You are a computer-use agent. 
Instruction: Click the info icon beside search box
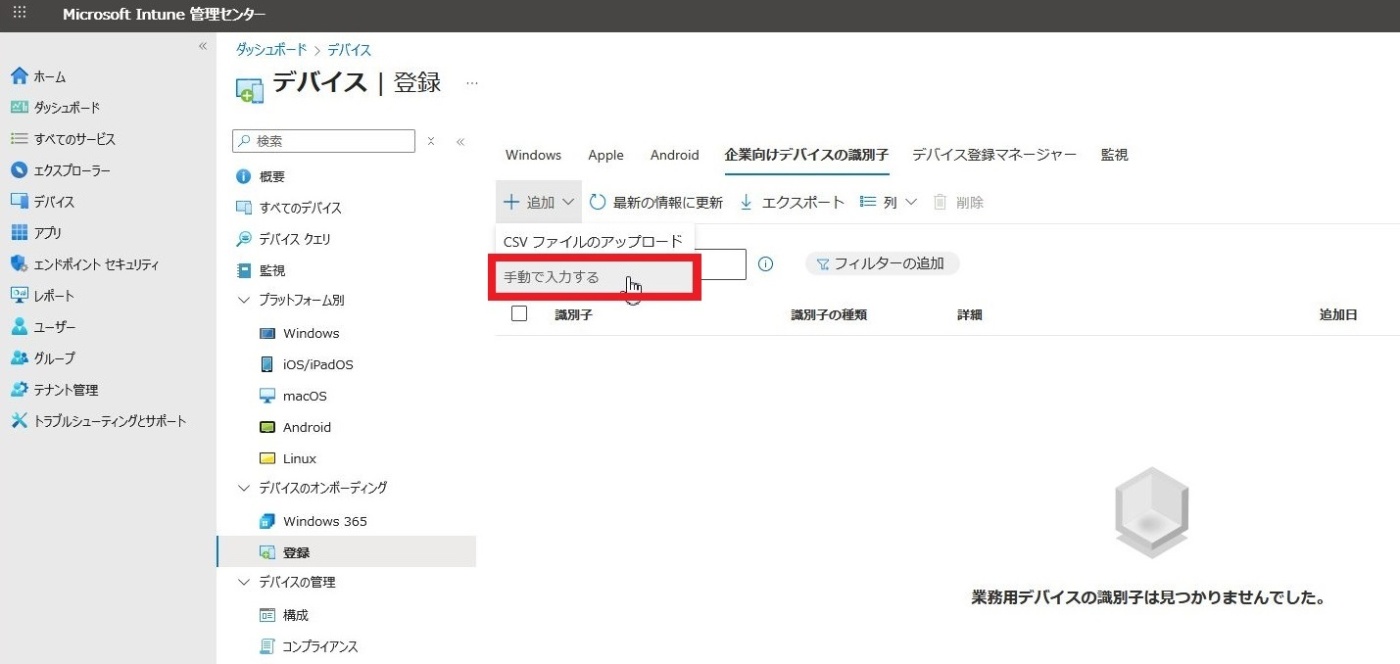[765, 264]
